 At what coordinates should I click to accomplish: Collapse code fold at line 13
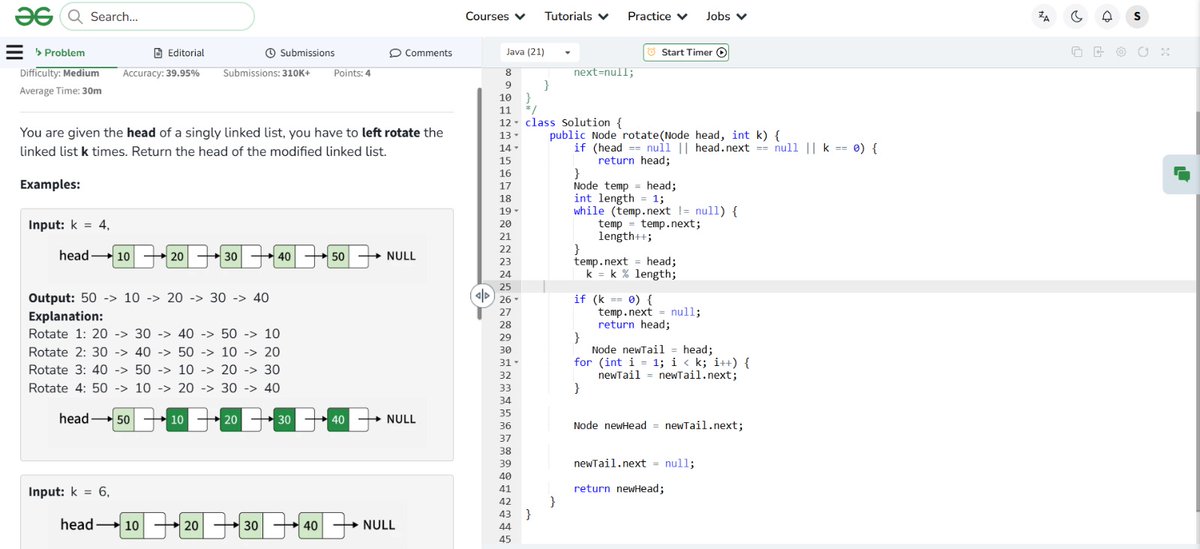(517, 135)
